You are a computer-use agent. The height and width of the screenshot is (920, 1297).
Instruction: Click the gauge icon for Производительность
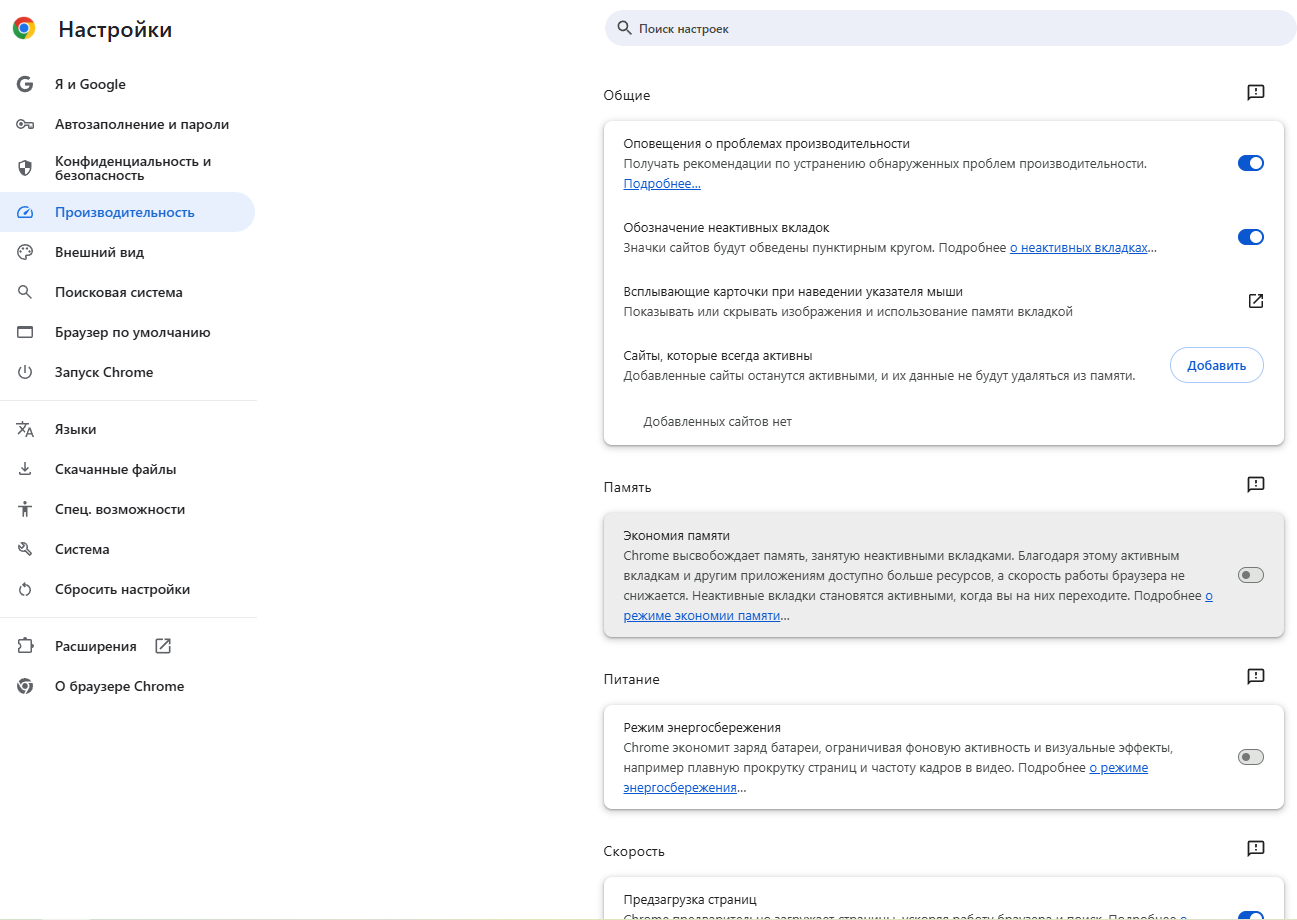click(25, 212)
